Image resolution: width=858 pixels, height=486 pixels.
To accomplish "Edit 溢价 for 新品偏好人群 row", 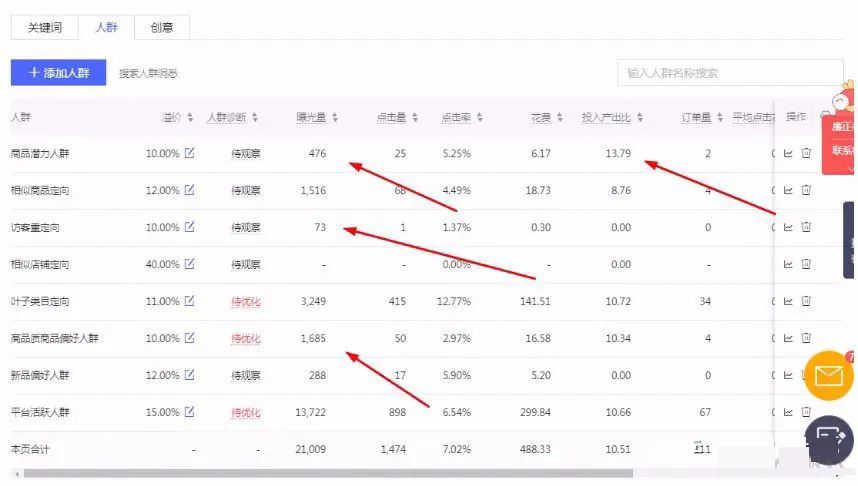I will pyautogui.click(x=189, y=375).
